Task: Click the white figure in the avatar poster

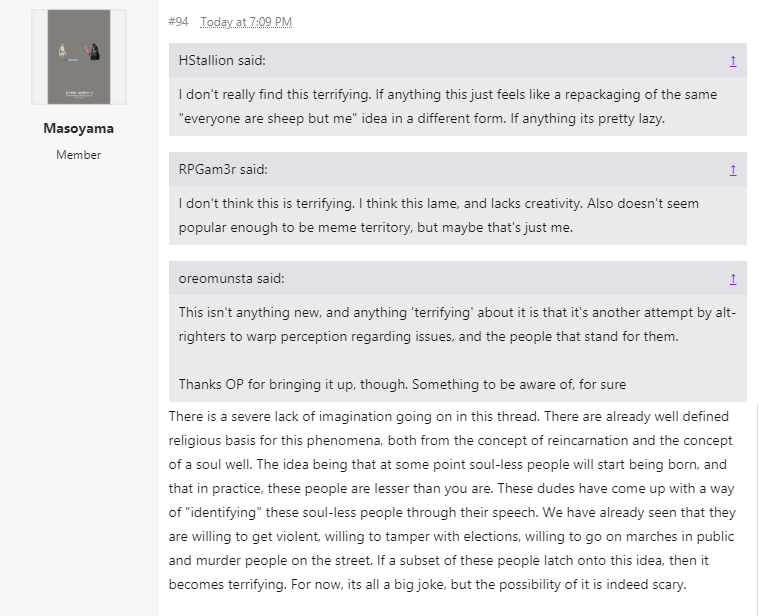Action: click(x=62, y=51)
